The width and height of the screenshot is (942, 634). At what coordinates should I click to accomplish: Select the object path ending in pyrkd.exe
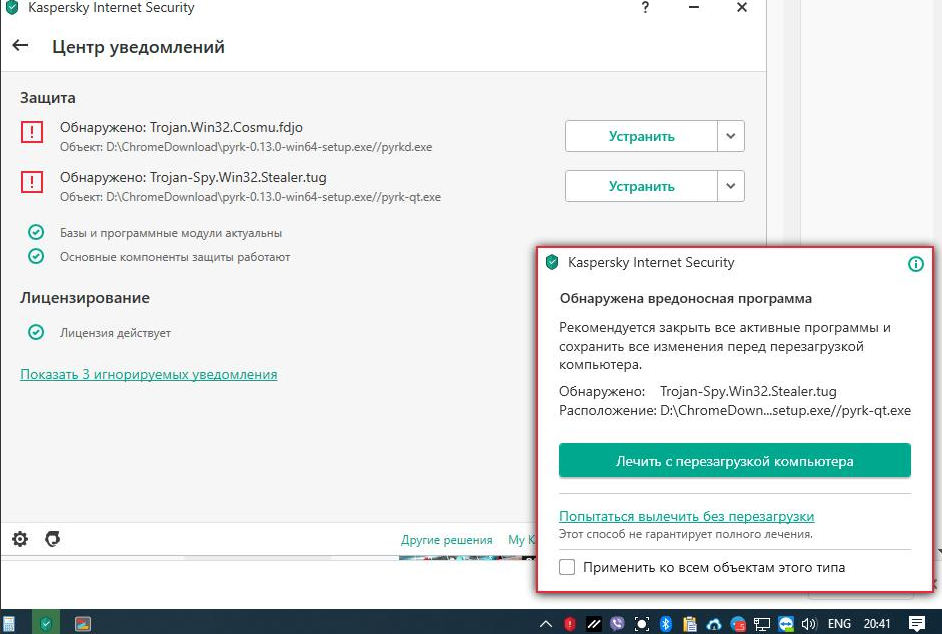click(246, 147)
